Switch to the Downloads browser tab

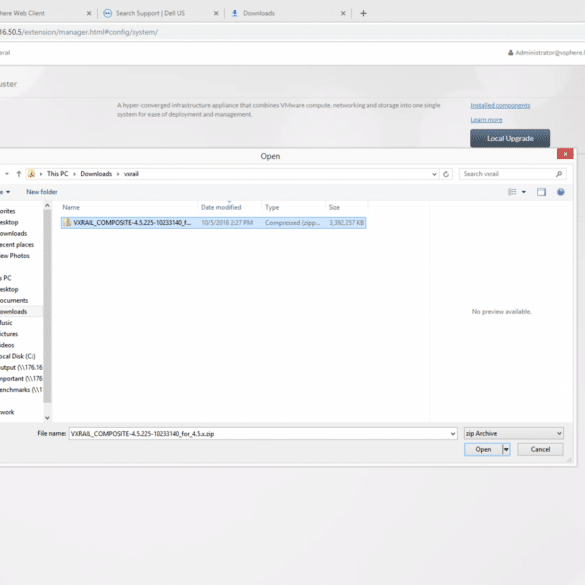[259, 13]
